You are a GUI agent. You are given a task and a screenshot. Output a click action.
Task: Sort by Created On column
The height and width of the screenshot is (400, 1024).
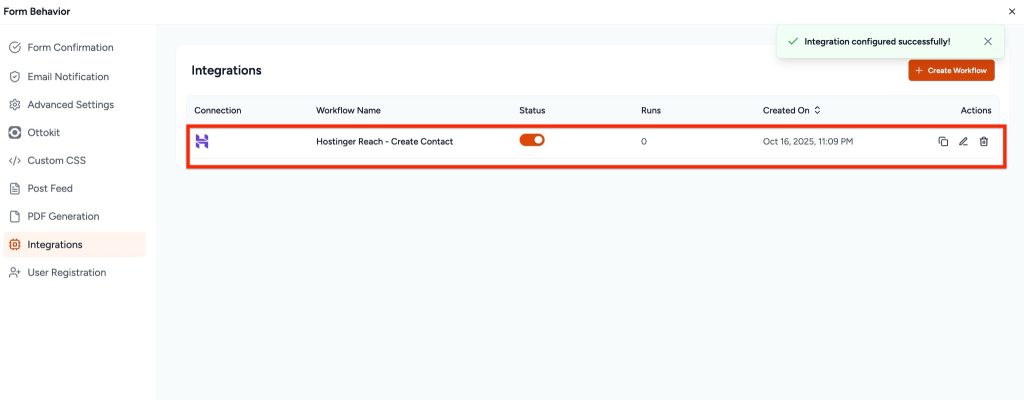[x=817, y=110]
